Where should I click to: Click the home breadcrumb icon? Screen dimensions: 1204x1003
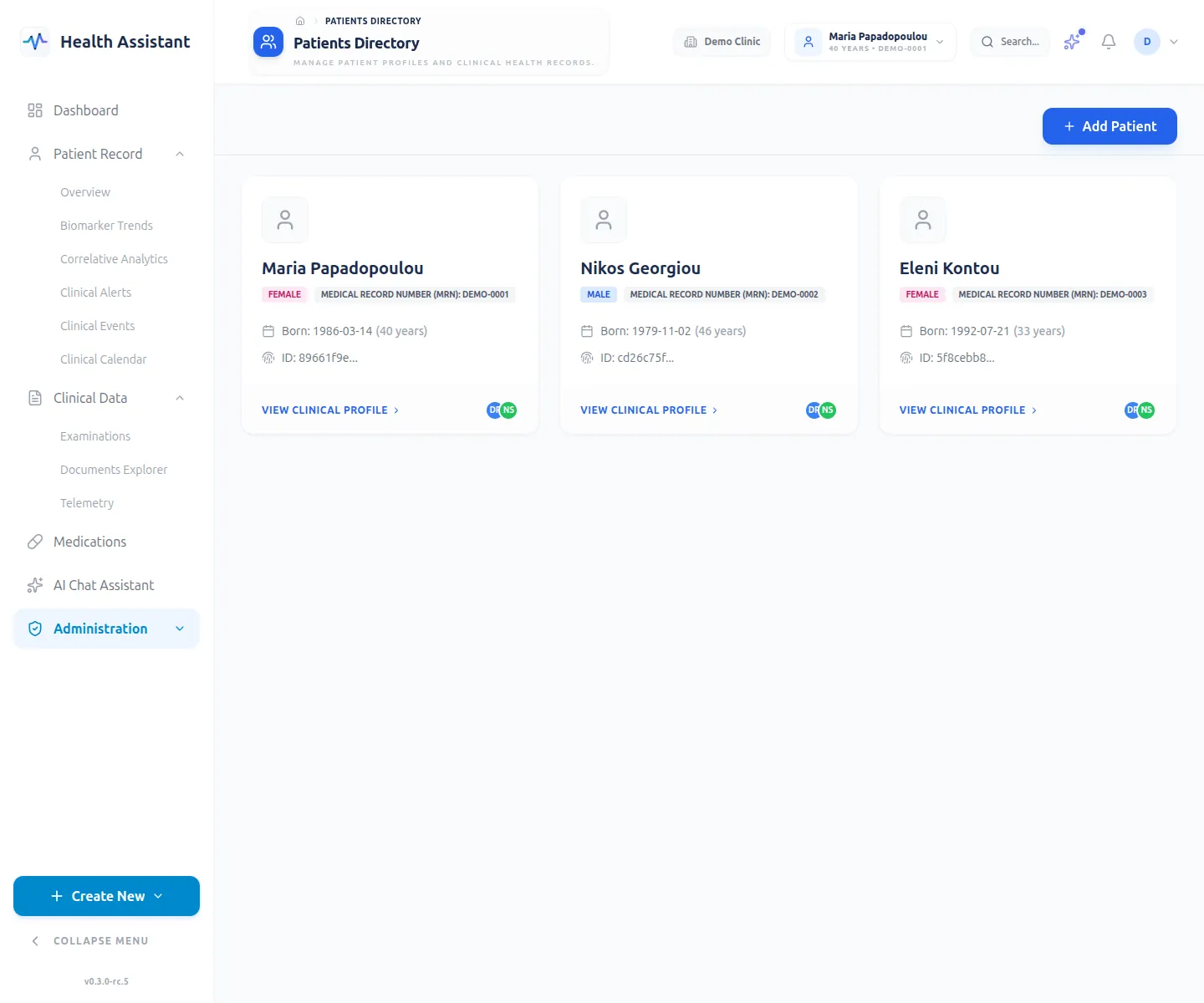[300, 21]
